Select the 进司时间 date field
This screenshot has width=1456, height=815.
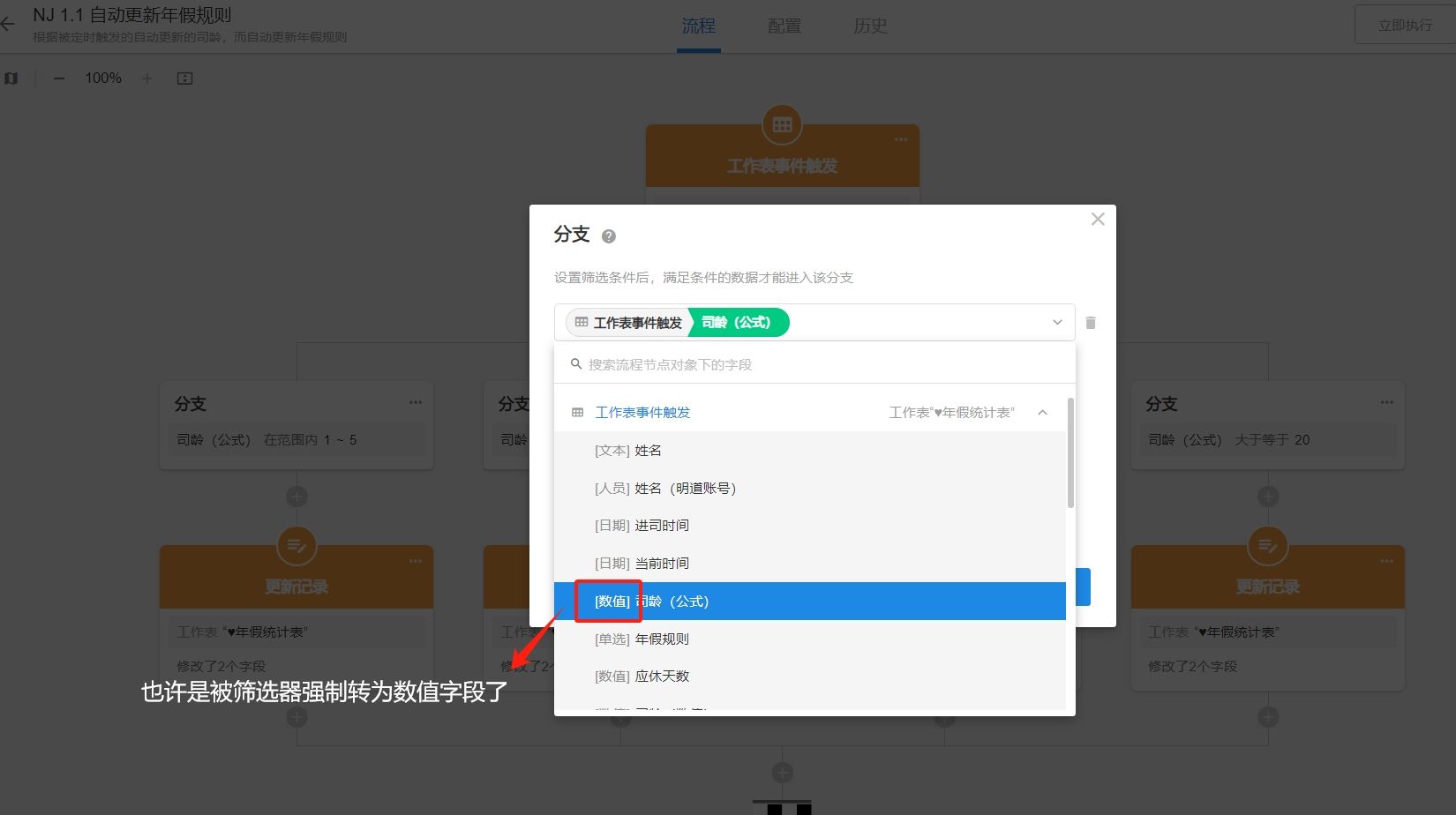(662, 526)
